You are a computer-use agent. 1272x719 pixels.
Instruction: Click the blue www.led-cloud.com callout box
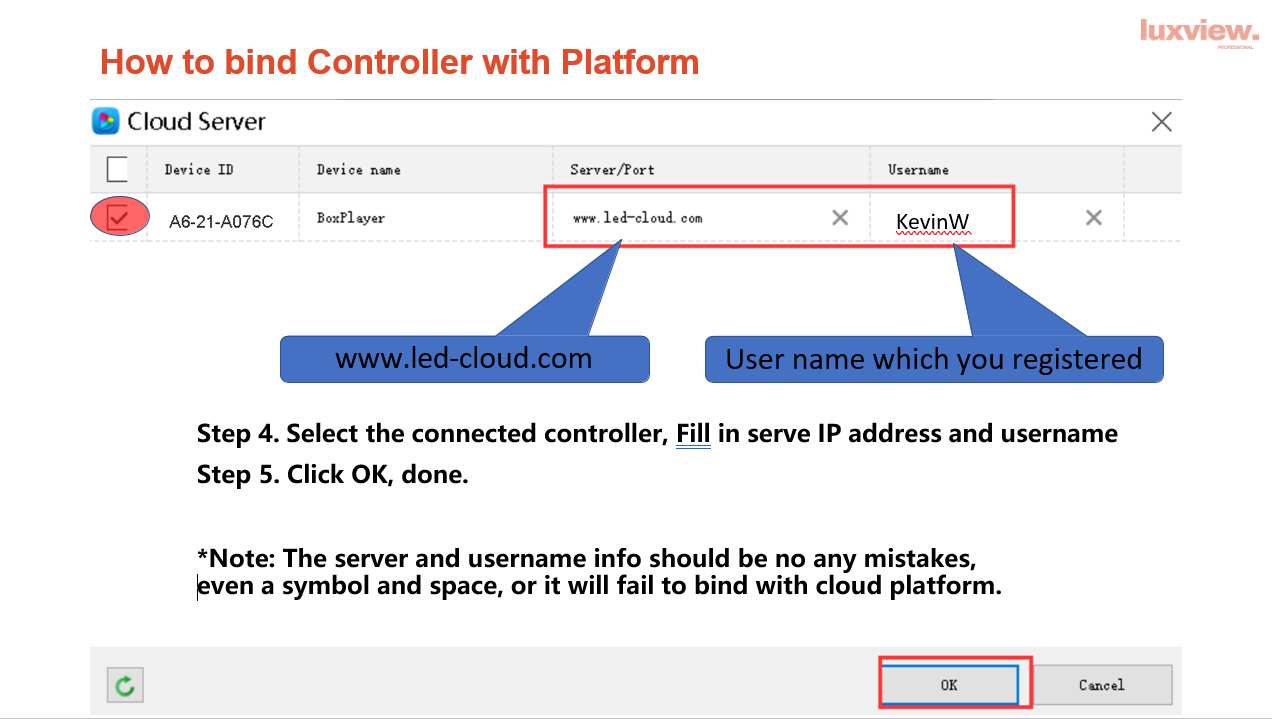464,359
